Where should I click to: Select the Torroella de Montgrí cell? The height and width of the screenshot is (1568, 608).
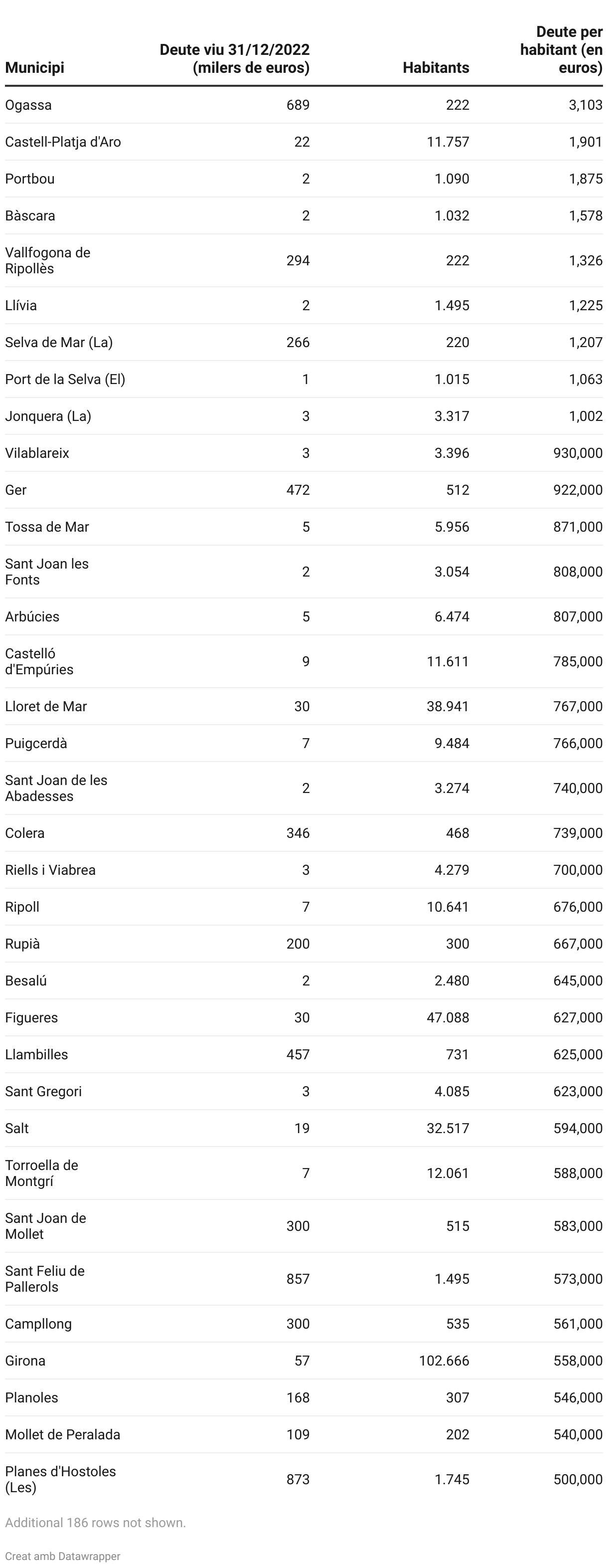pos(41,1173)
